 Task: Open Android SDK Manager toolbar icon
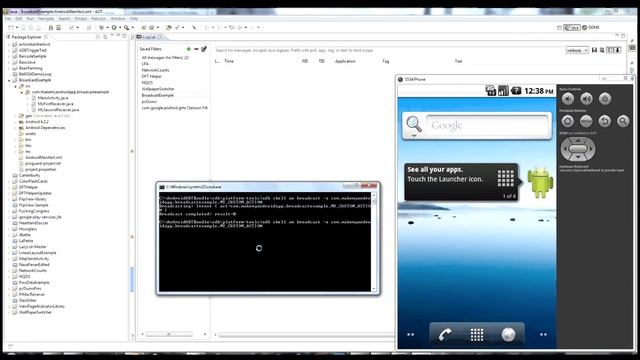[x=51, y=28]
